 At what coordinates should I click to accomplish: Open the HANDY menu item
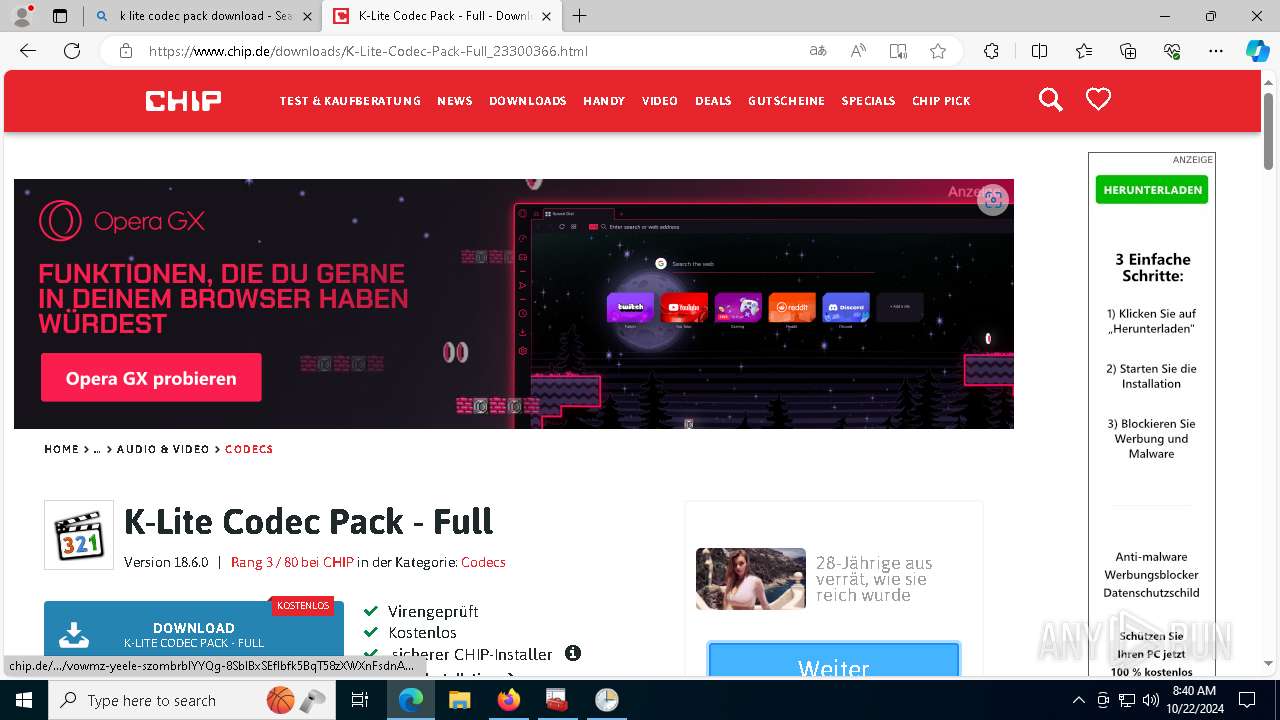604,101
